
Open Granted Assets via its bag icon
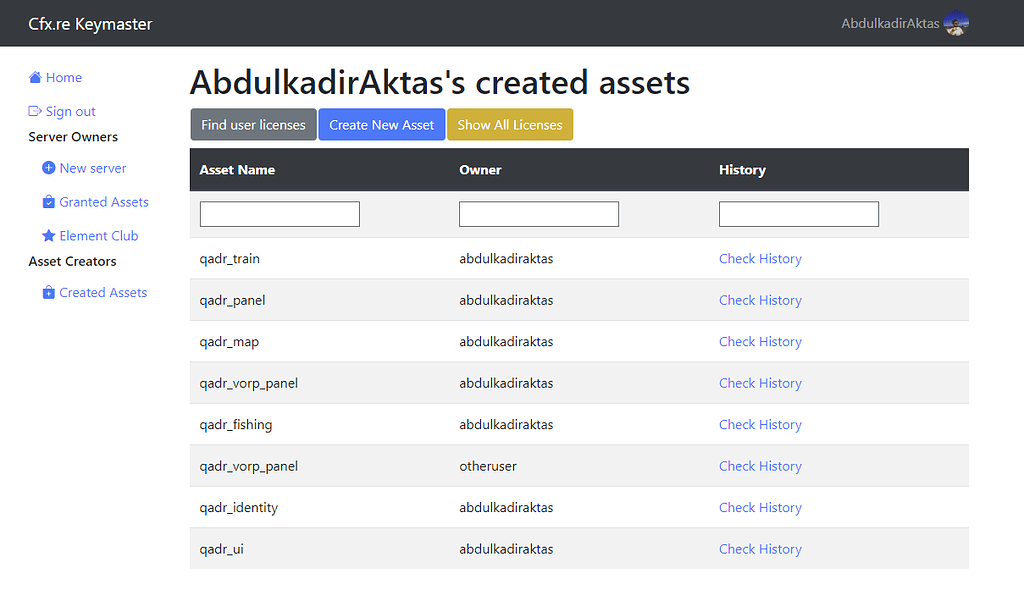click(x=49, y=202)
